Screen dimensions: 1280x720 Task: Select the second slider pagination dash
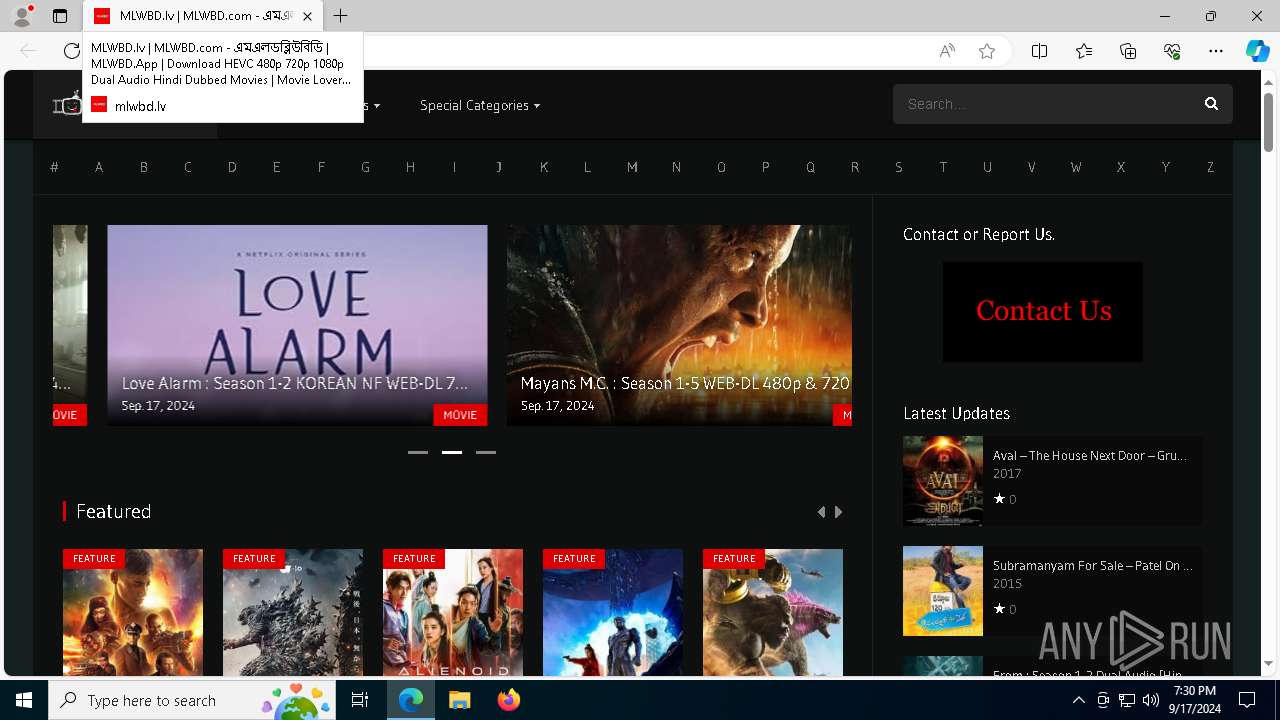(x=452, y=452)
